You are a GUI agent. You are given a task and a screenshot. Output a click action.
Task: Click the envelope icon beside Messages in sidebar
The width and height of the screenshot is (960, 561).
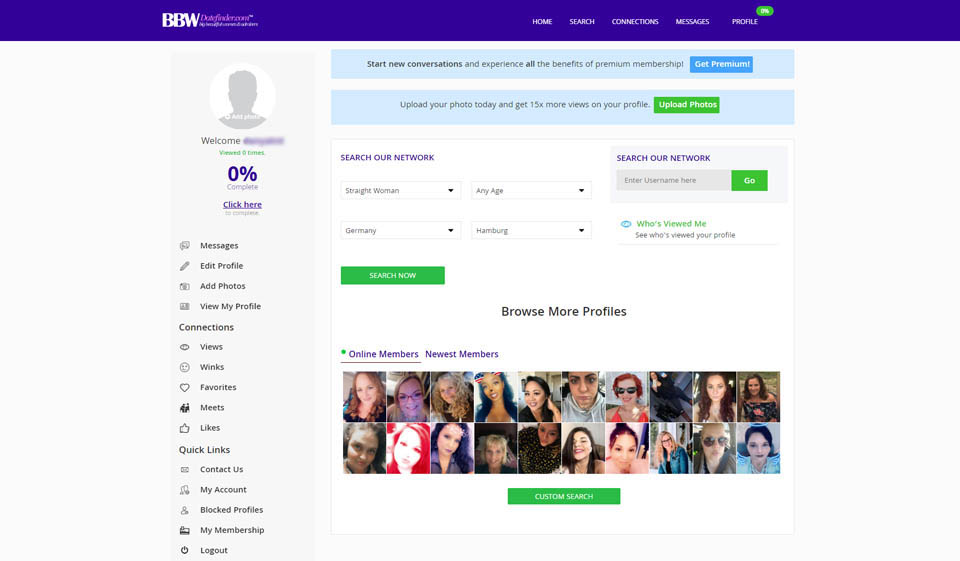[184, 246]
